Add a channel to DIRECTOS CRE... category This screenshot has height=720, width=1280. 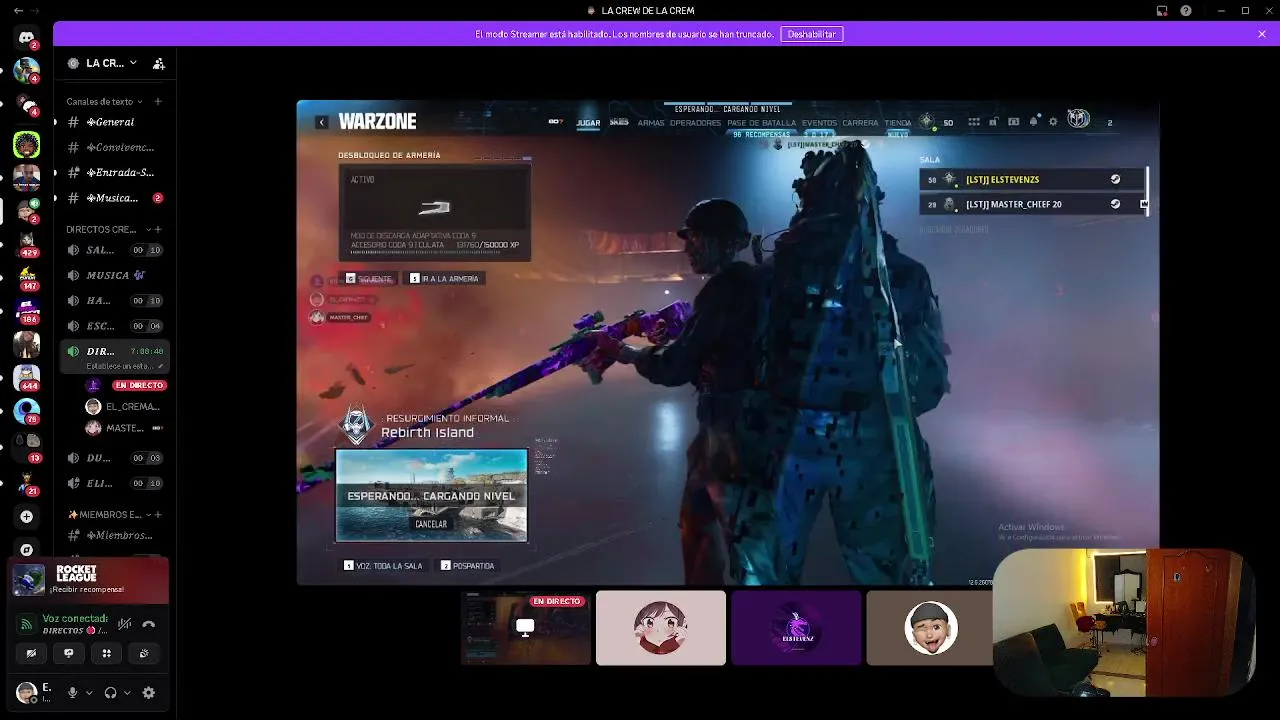point(157,229)
